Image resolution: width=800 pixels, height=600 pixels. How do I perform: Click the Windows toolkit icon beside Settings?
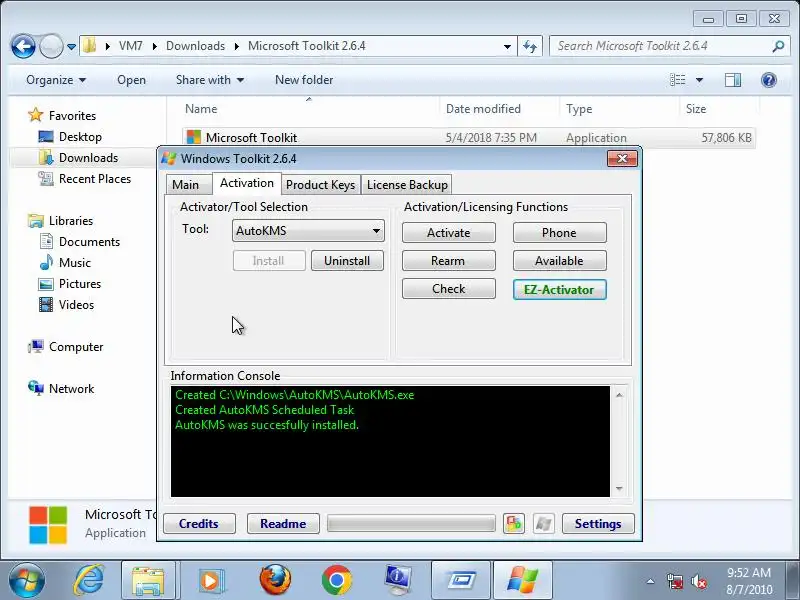(x=543, y=523)
